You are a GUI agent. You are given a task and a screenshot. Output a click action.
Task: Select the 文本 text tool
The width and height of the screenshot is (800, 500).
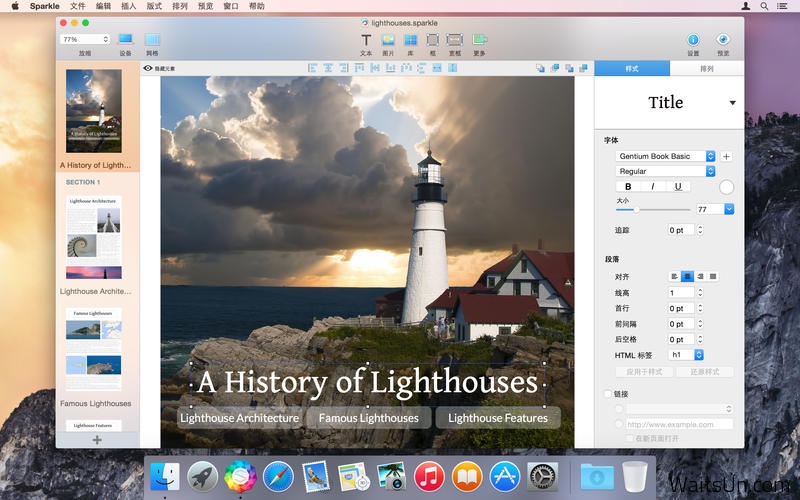click(x=366, y=40)
